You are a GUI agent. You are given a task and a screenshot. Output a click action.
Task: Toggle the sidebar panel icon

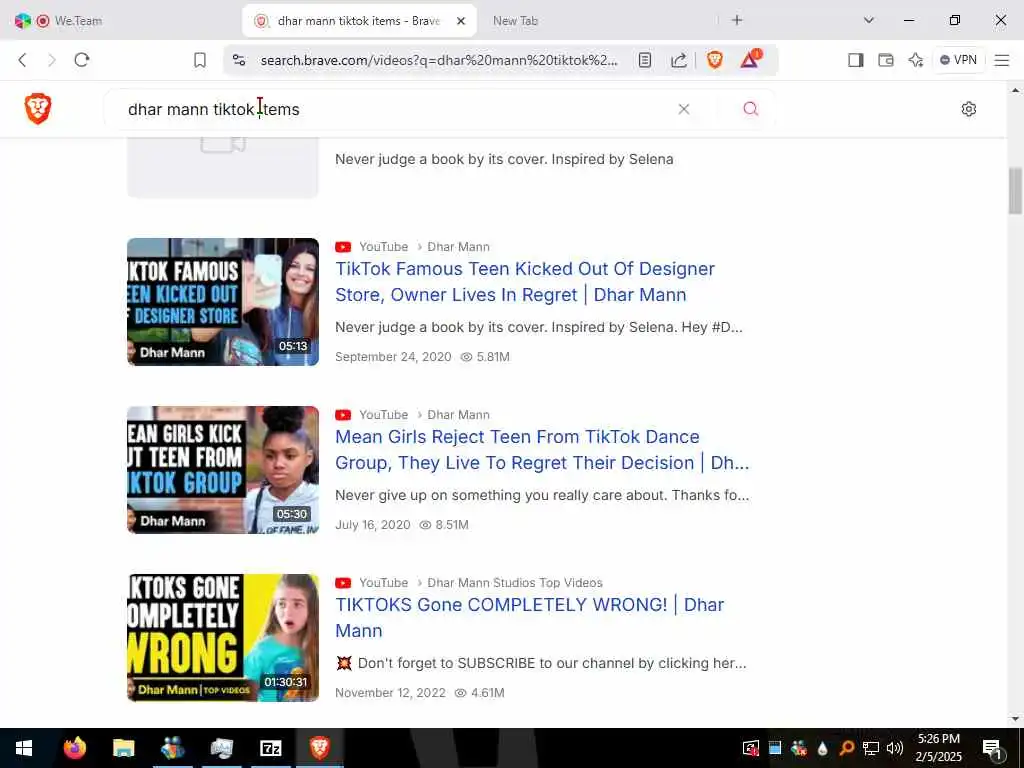pos(856,60)
